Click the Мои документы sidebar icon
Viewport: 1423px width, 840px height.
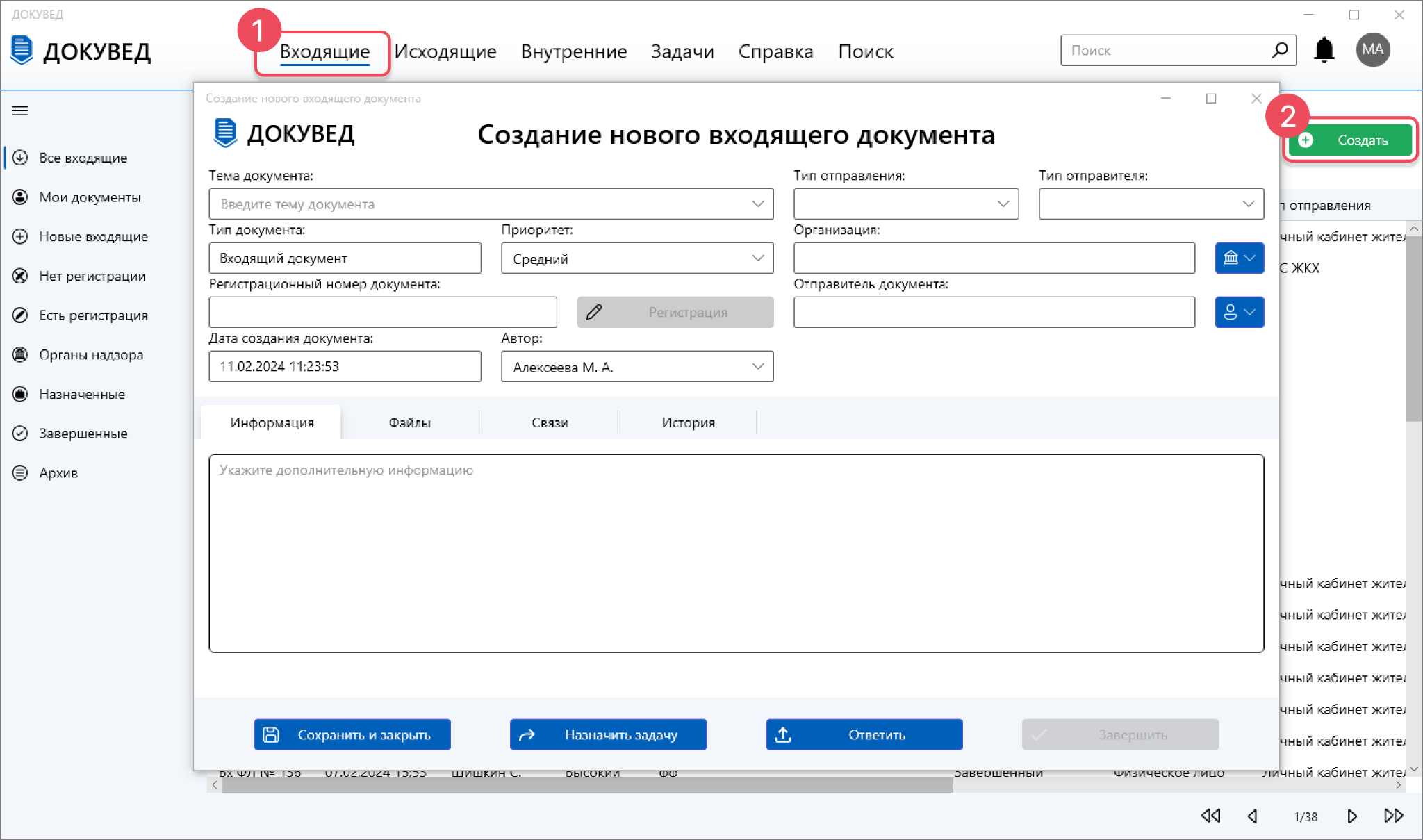pyautogui.click(x=20, y=197)
